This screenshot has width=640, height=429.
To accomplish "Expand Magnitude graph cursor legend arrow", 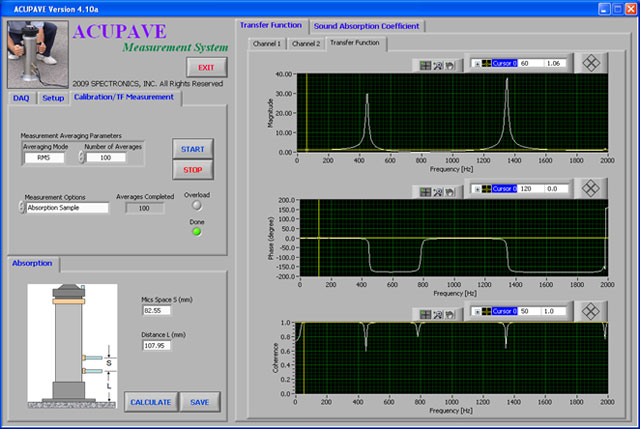I will [x=477, y=64].
